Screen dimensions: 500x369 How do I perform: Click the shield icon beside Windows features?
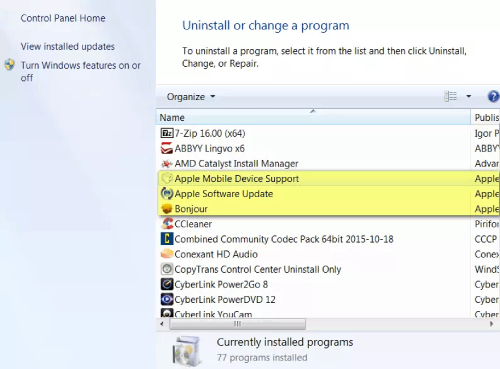click(10, 65)
